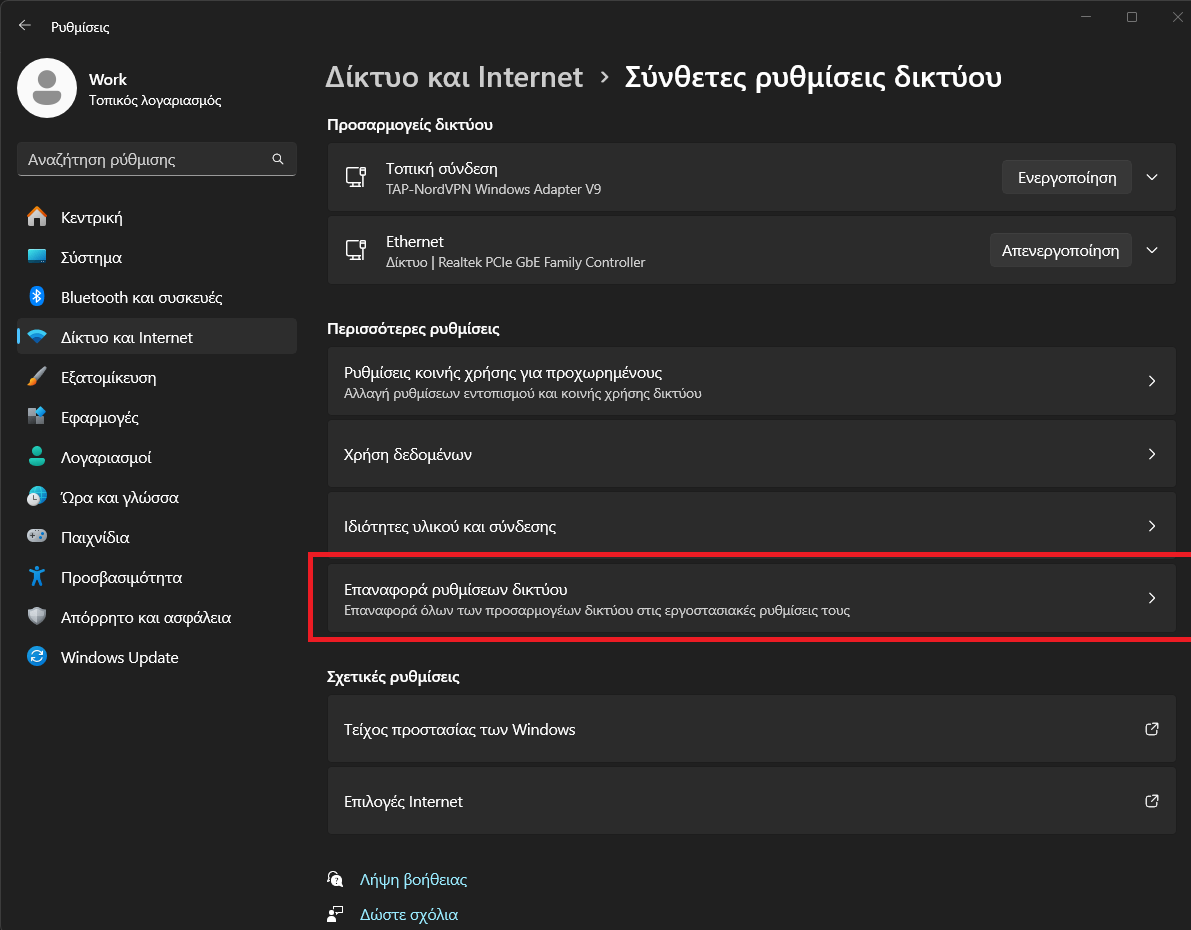1191x930 pixels.
Task: Click the Παιχνίδια gamepad icon
Action: 37,537
